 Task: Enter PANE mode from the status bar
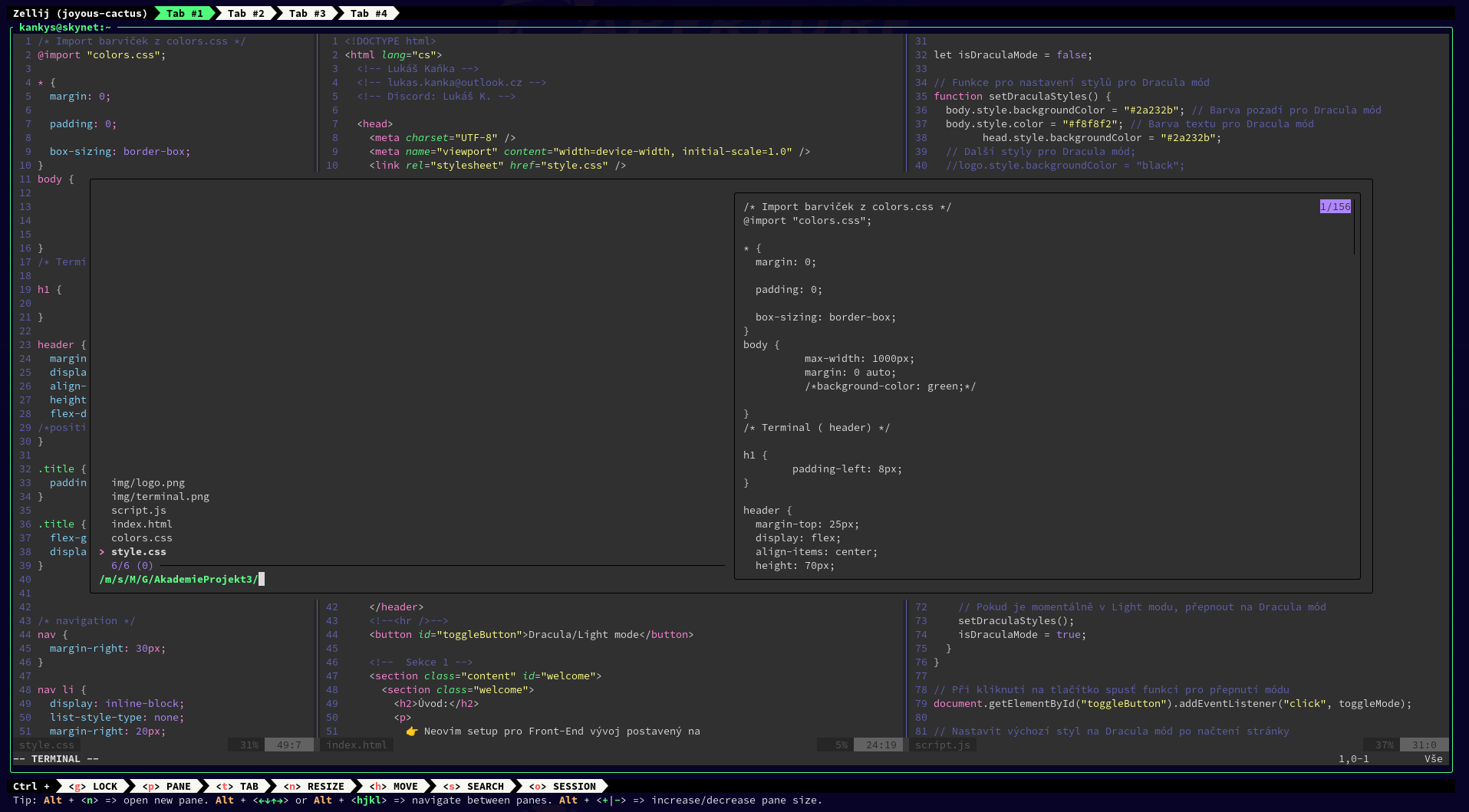pyautogui.click(x=167, y=786)
